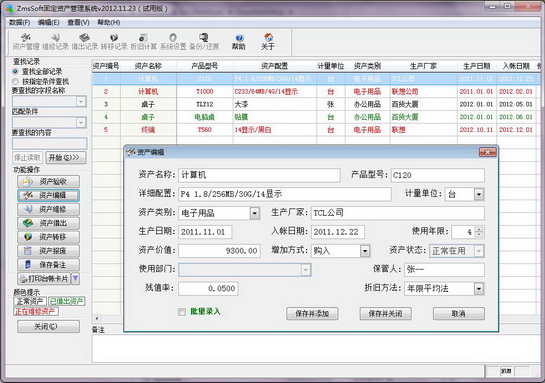Screen dimensions: 545x383
Task: Select 按指定条件查找 radio button
Action: [15, 81]
